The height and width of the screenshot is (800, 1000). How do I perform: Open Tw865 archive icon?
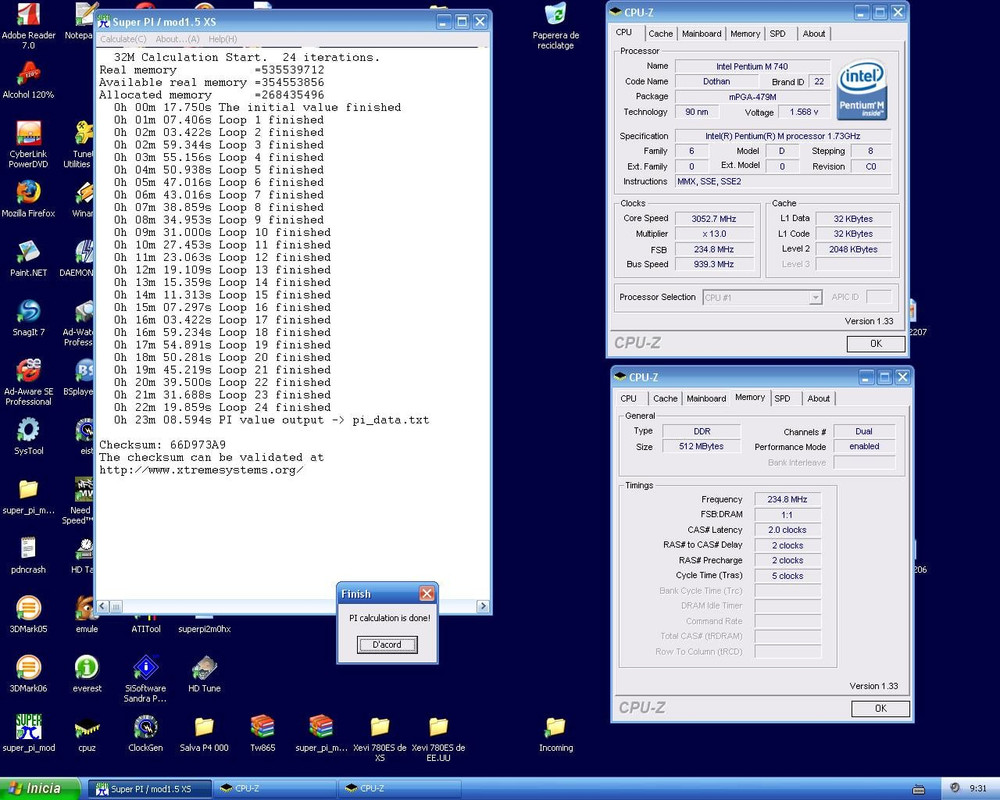pos(262,734)
